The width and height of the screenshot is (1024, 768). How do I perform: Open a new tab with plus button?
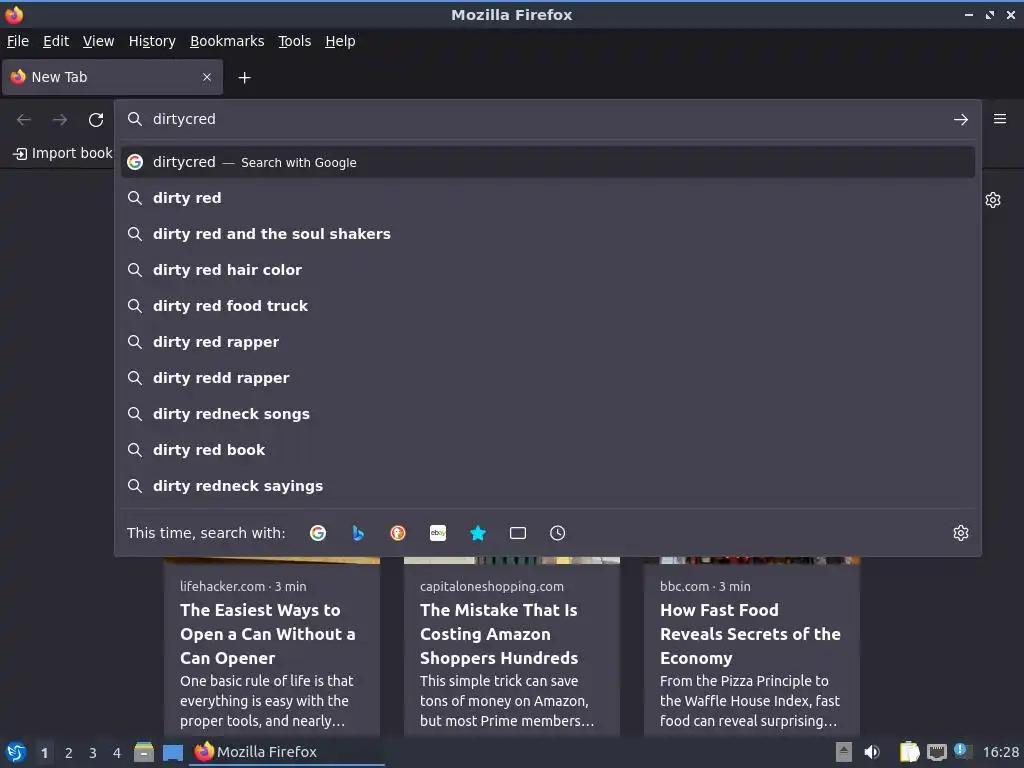click(x=244, y=78)
